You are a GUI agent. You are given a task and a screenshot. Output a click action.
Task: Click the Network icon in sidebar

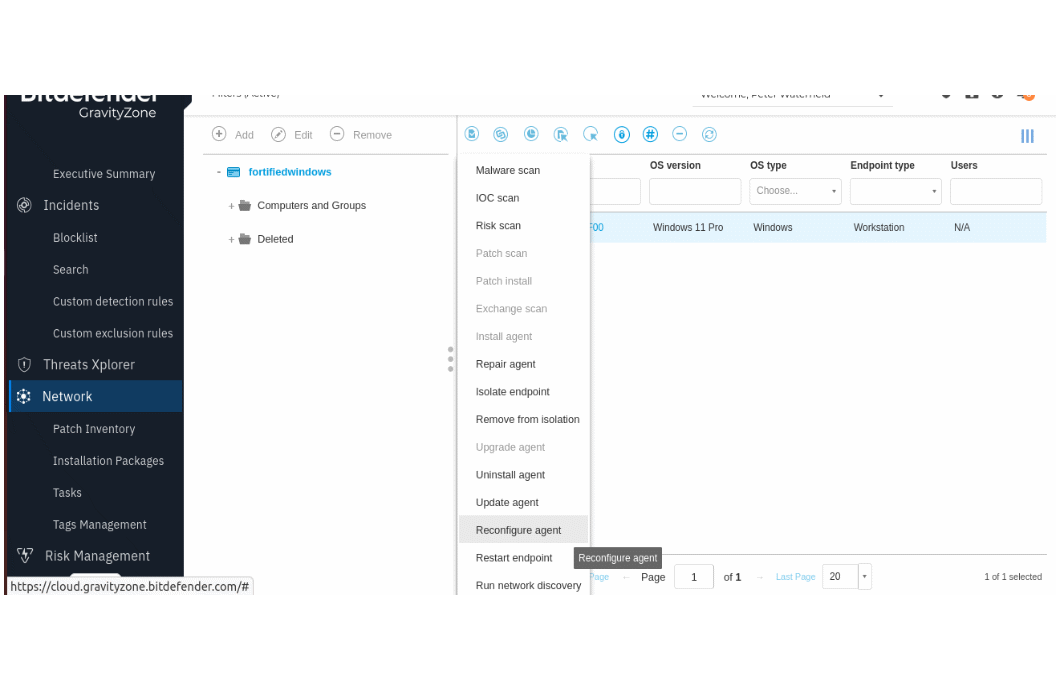(24, 396)
